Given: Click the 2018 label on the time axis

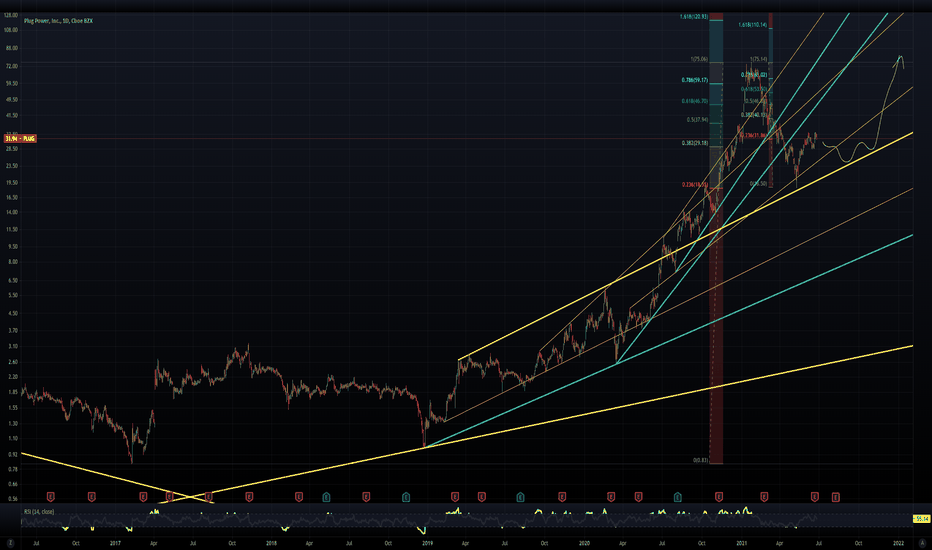Looking at the screenshot, I should (271, 543).
